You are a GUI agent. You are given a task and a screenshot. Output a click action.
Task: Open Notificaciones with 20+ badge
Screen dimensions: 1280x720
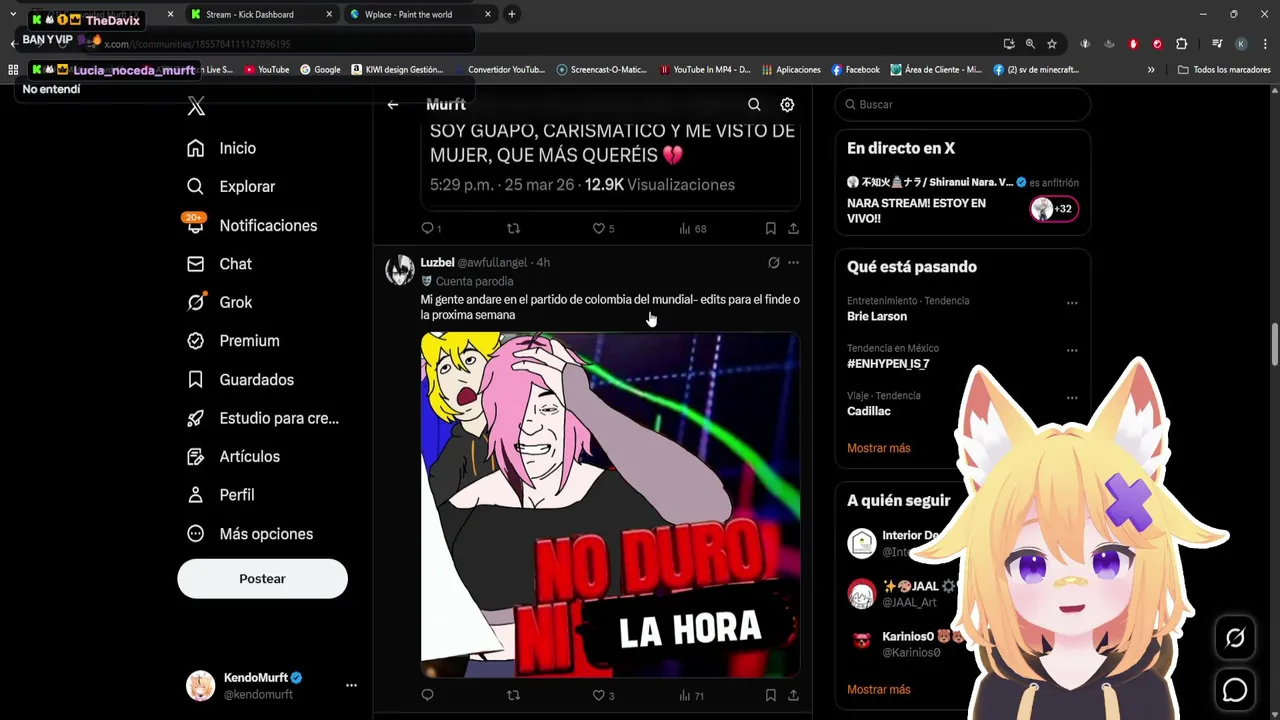pyautogui.click(x=251, y=225)
